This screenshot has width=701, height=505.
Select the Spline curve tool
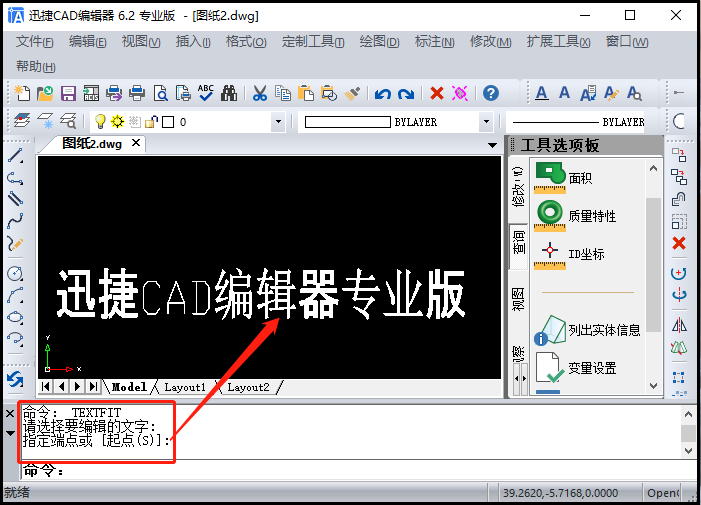coord(15,220)
